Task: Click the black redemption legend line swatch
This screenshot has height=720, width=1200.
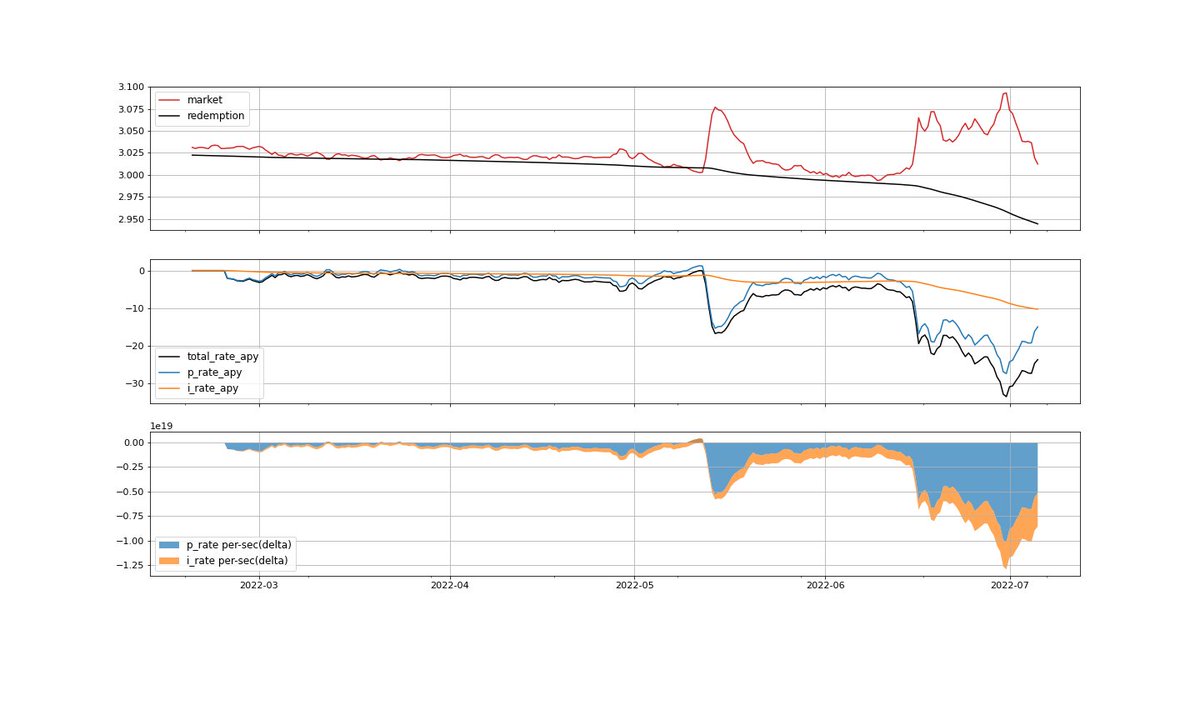Action: point(169,116)
